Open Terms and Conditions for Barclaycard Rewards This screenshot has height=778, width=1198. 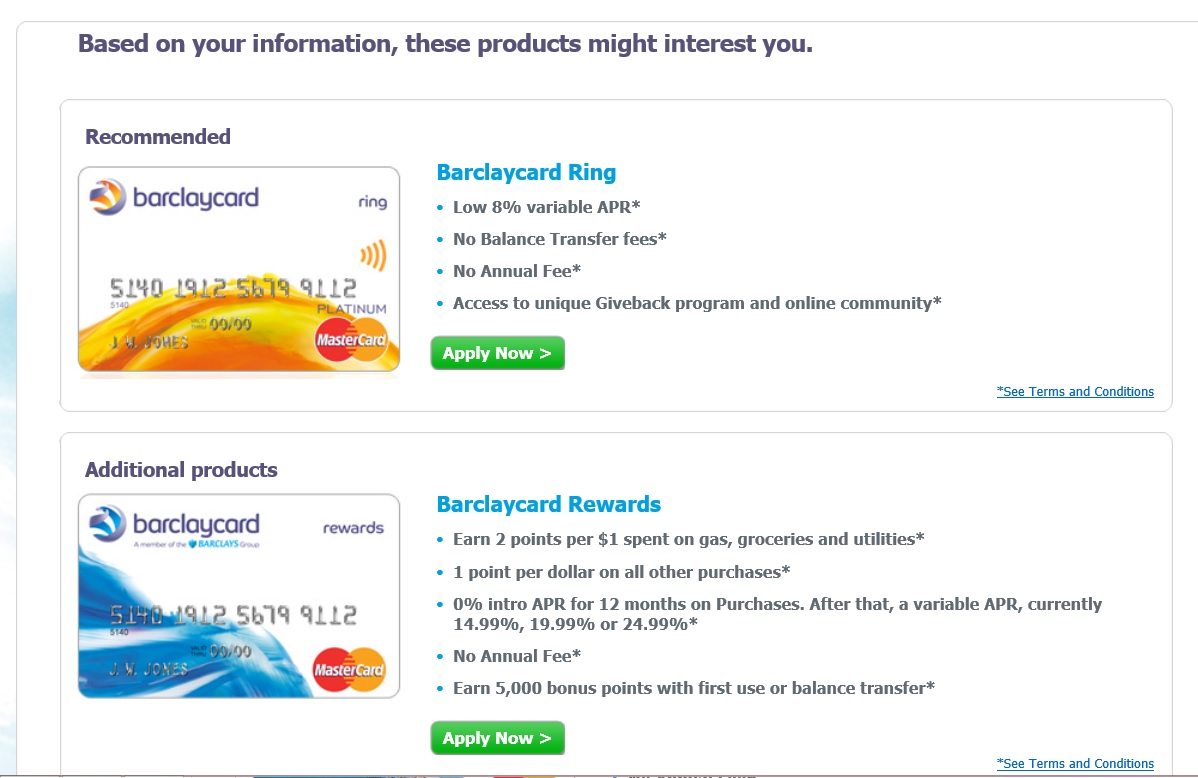coord(1075,764)
